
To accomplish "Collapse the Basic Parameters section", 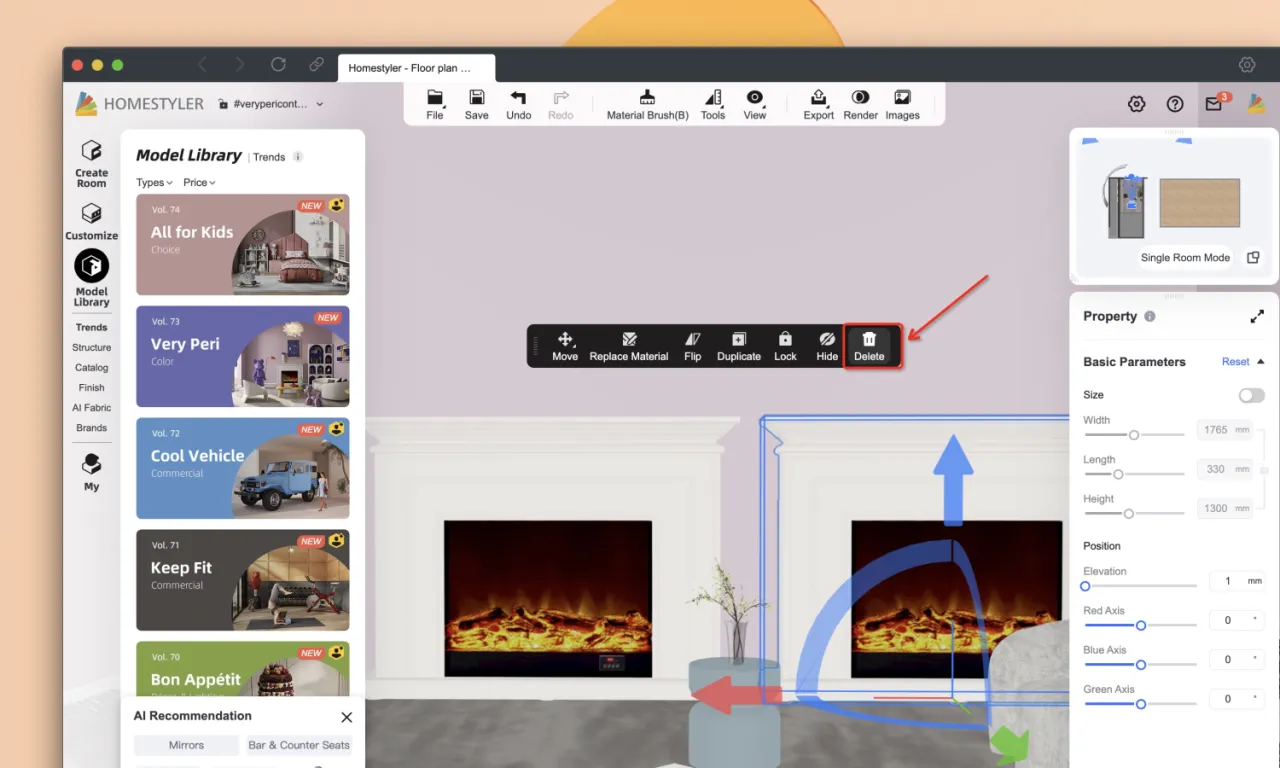I will point(1260,362).
